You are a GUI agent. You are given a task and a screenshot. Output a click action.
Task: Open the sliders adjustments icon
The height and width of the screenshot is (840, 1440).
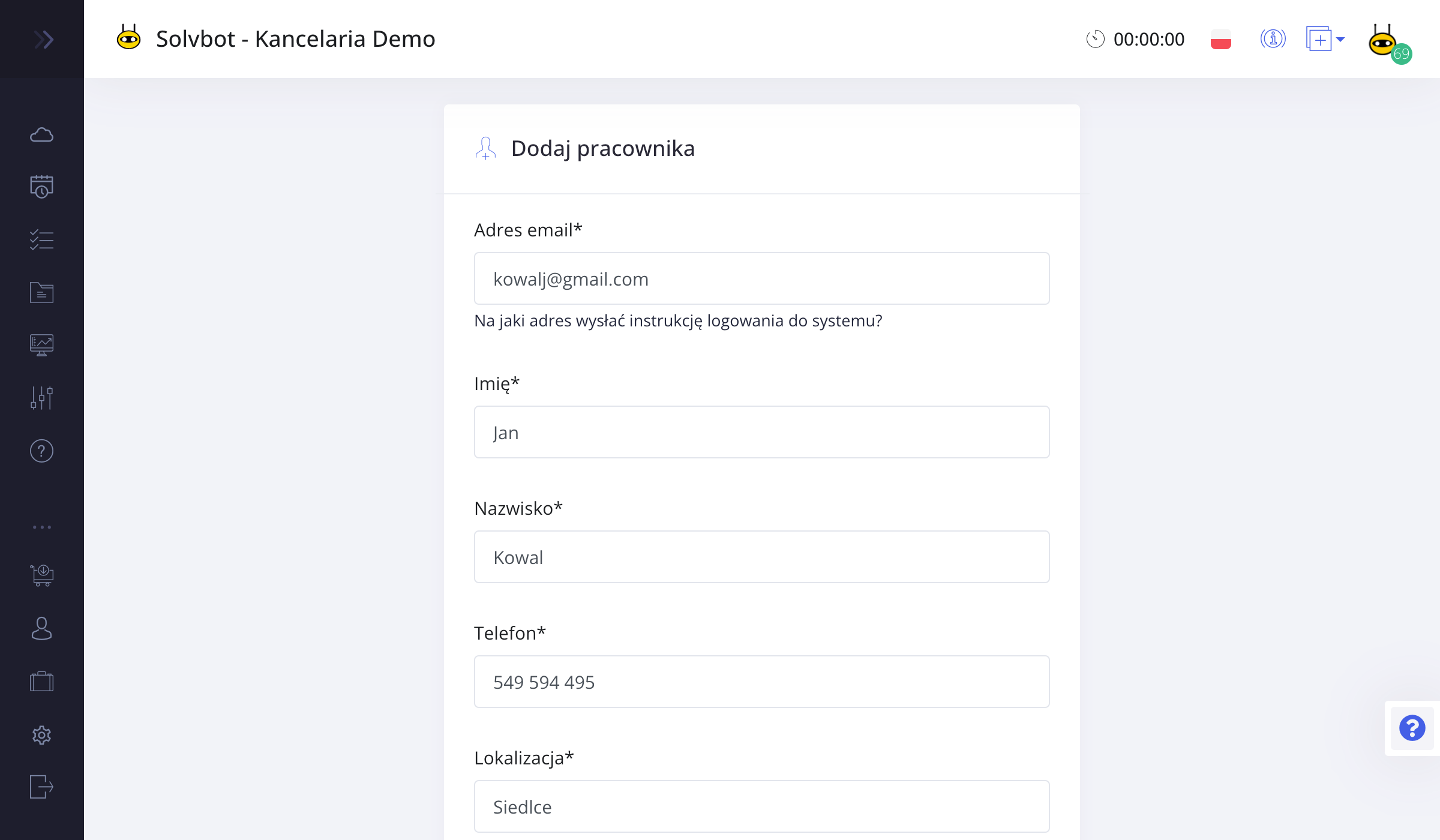tap(41, 398)
